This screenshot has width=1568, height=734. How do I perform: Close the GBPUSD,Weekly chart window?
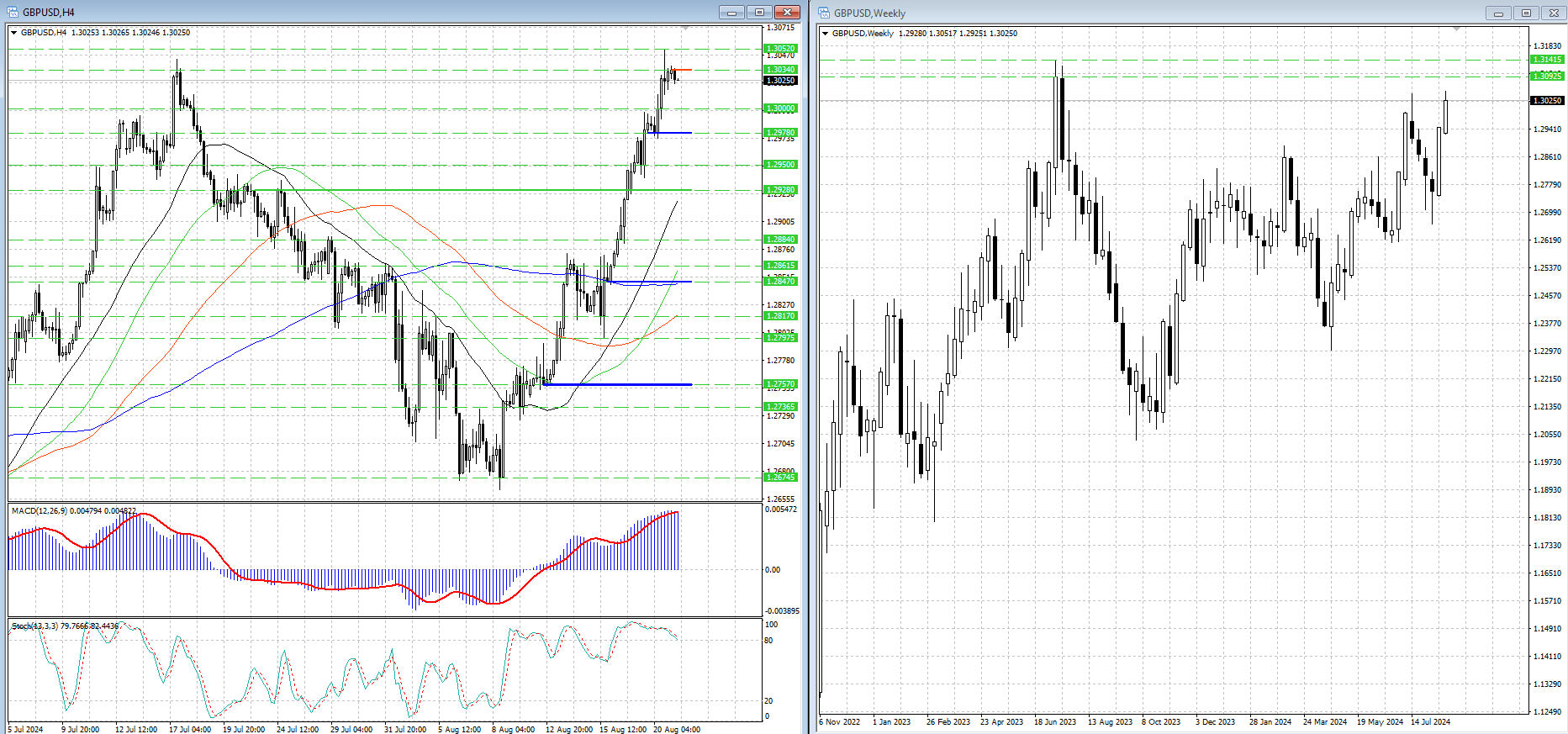(x=1554, y=13)
